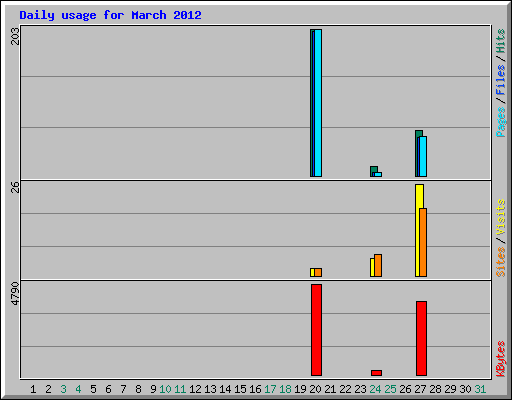This screenshot has width=512, height=400.
Task: Click the green Hits legend label
Action: [x=501, y=41]
